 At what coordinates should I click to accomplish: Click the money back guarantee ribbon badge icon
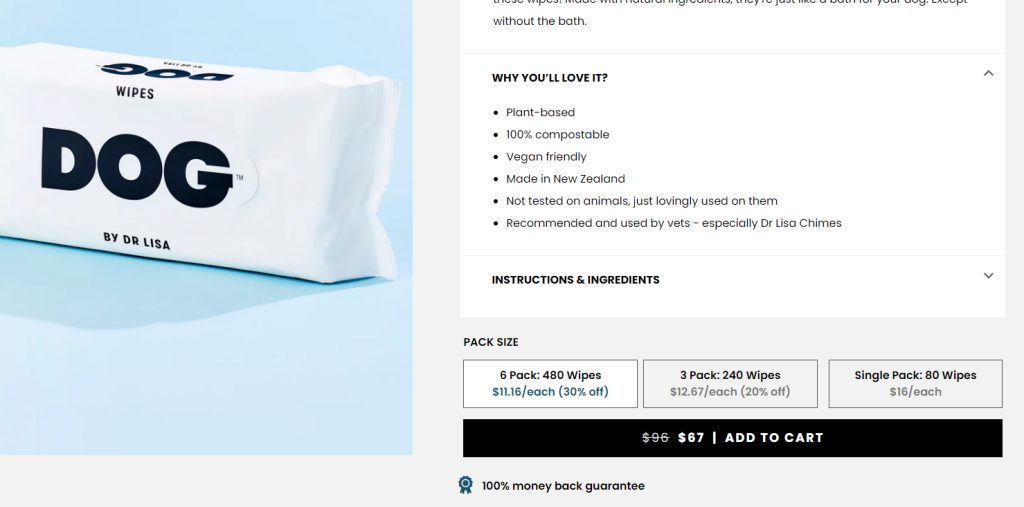[x=465, y=485]
